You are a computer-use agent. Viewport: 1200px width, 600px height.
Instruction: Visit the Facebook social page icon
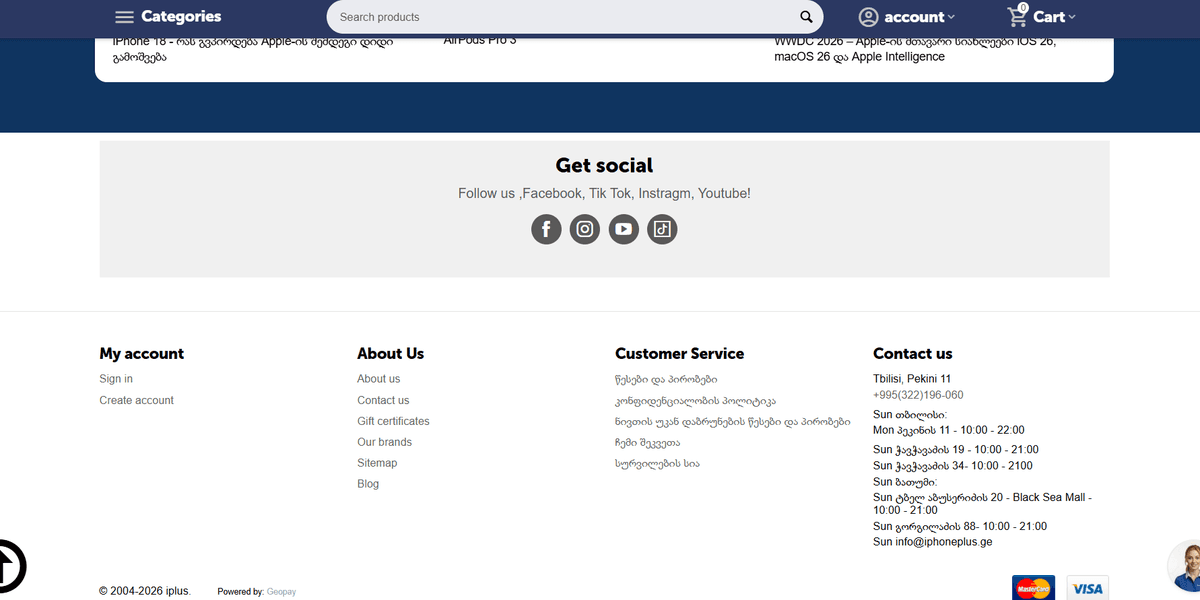(546, 229)
